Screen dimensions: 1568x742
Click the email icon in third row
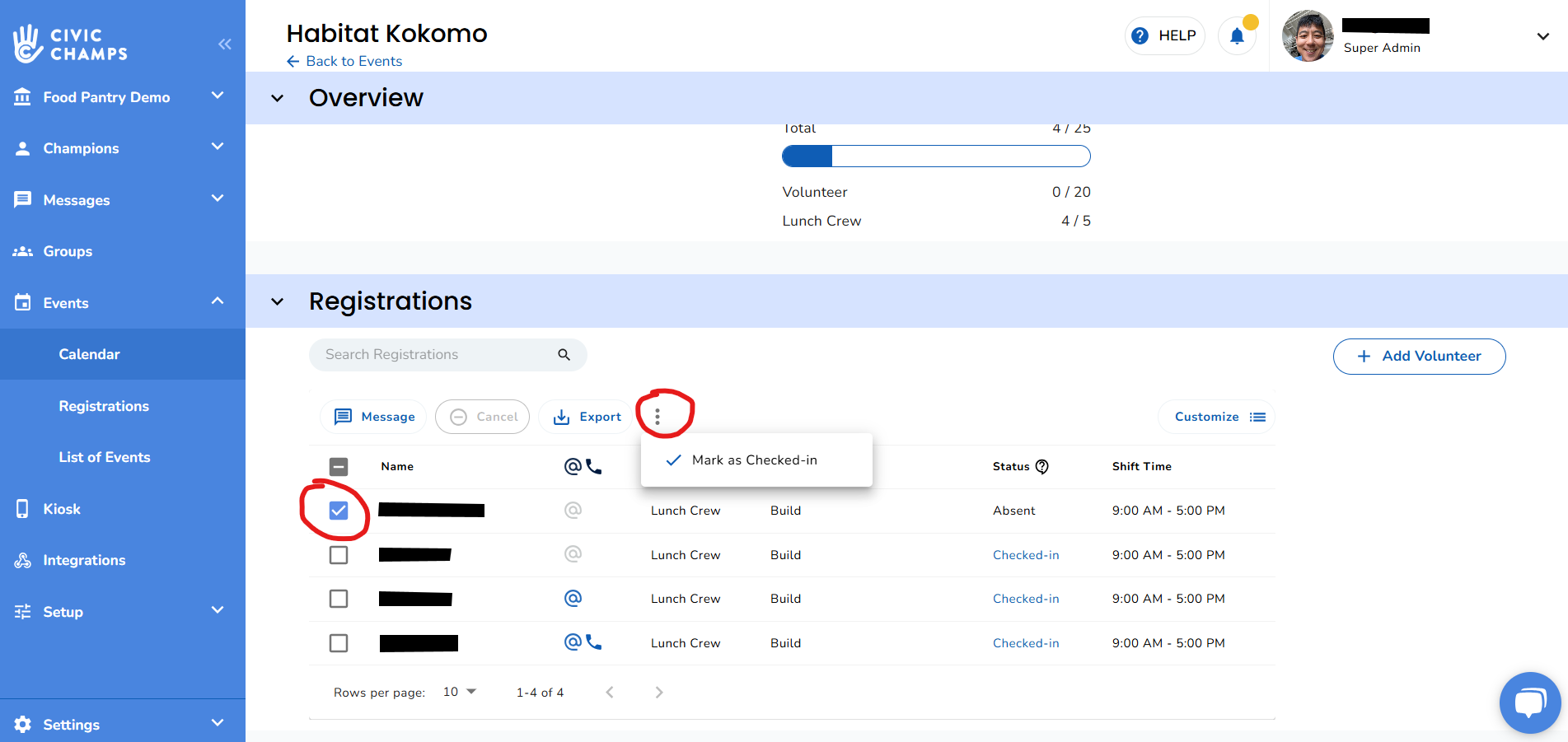tap(573, 598)
